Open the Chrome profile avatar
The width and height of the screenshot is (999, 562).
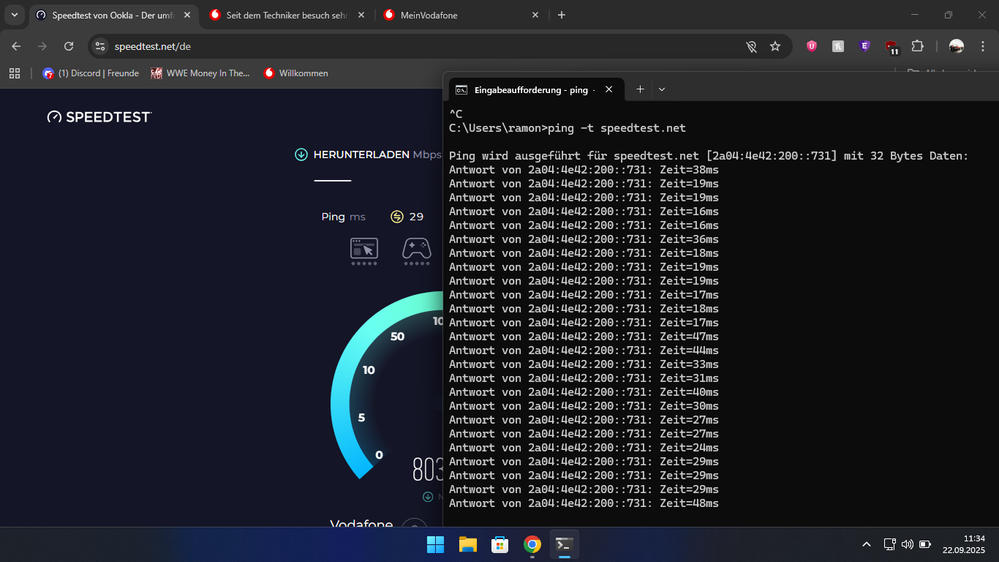coord(956,46)
